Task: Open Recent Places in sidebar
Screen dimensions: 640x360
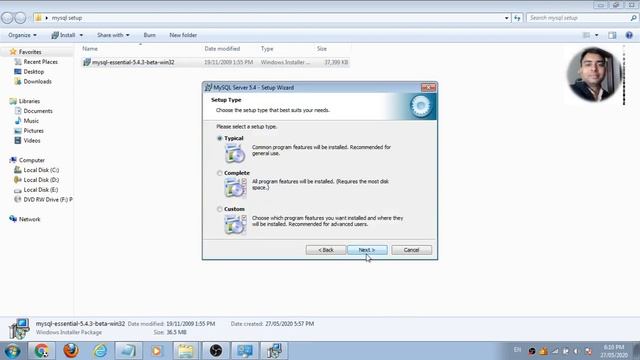Action: pos(40,62)
